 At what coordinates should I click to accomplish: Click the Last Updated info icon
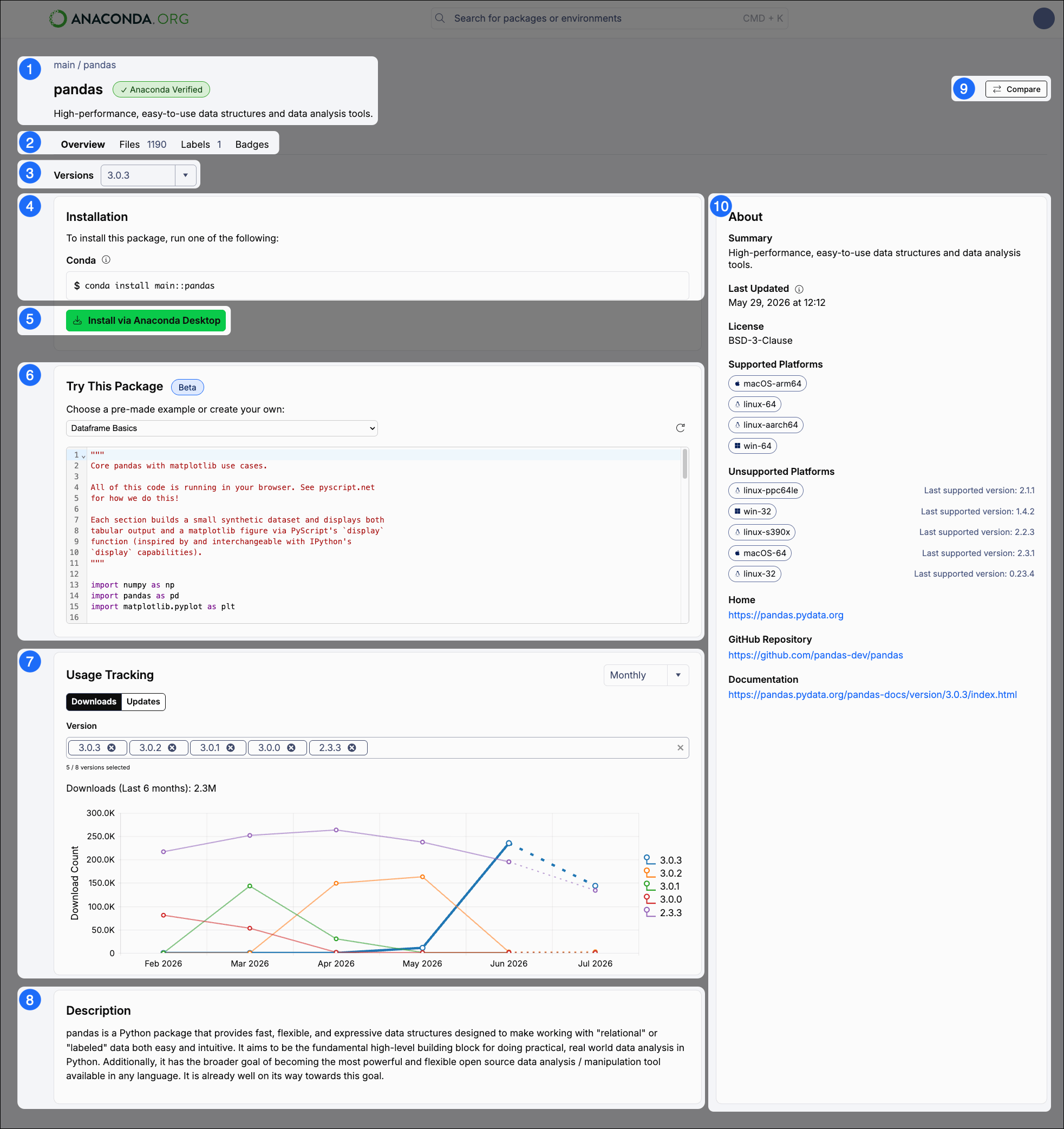click(799, 289)
